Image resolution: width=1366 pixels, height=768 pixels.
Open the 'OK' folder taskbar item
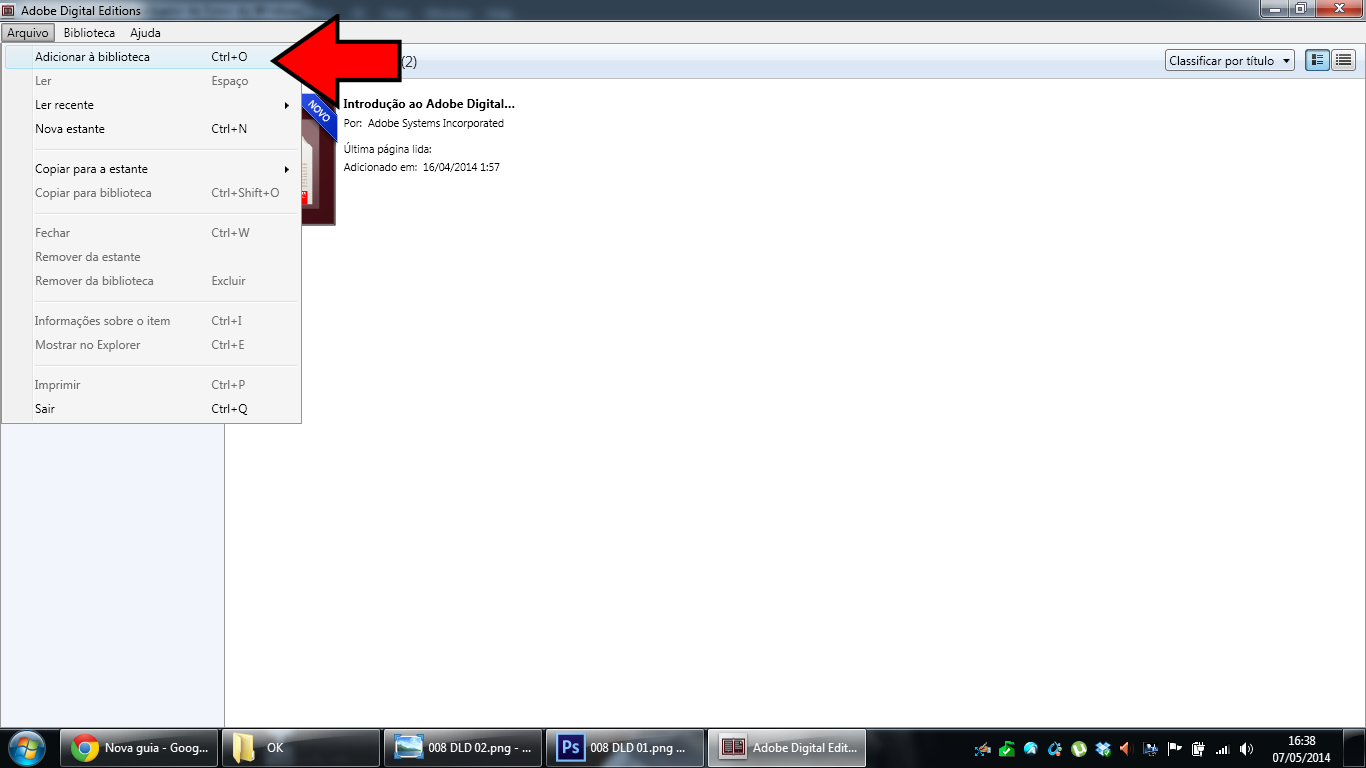tap(300, 748)
